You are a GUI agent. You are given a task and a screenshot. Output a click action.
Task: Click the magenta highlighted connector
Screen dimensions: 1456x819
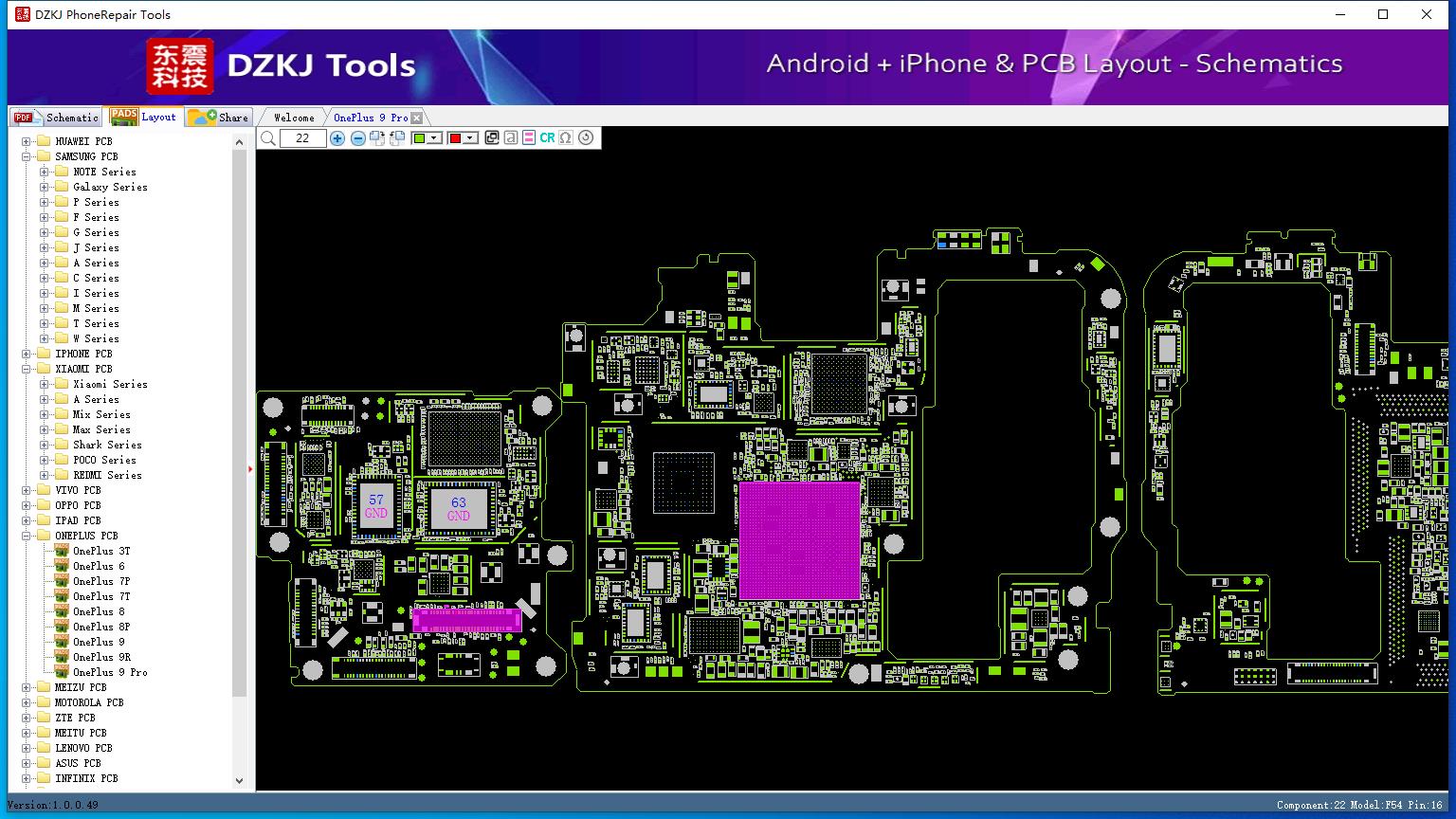click(466, 620)
